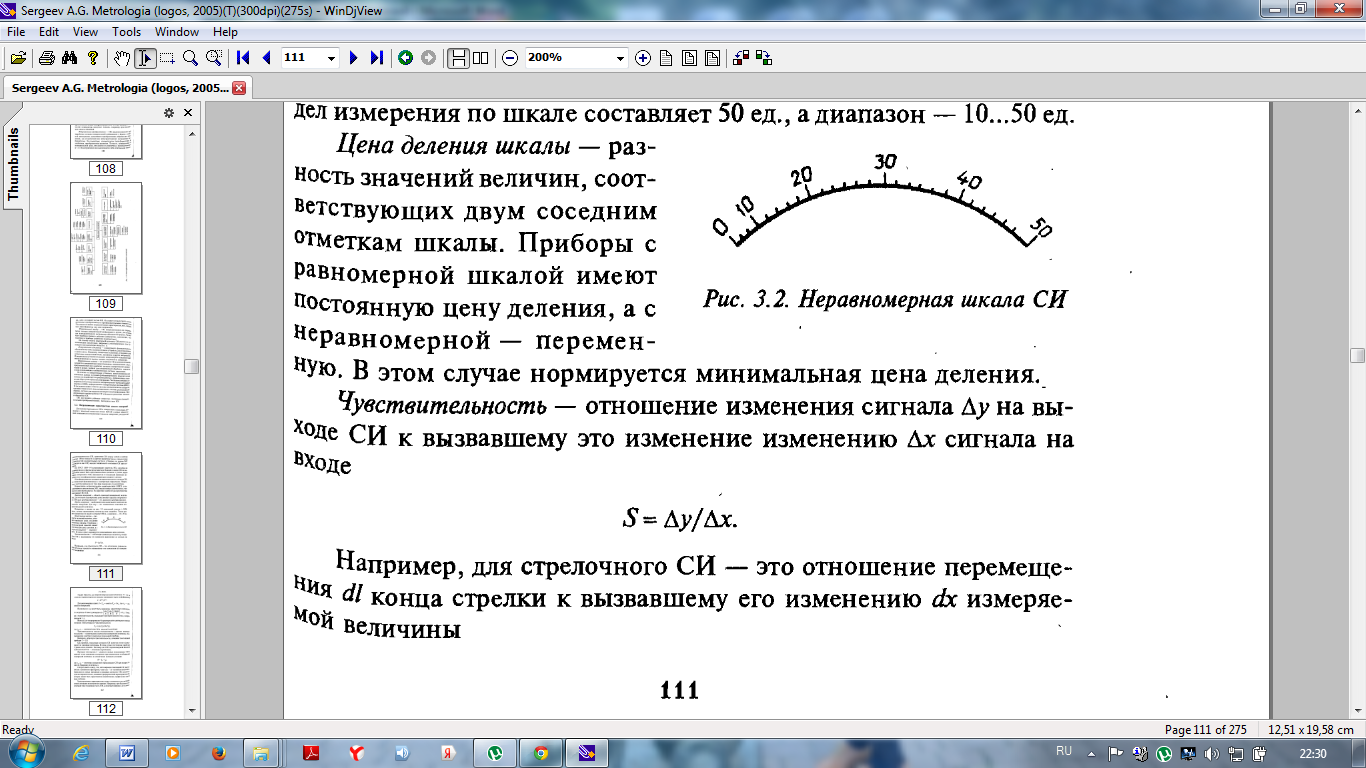Click the Open file toolbar icon
This screenshot has height=768, width=1366.
tap(18, 58)
